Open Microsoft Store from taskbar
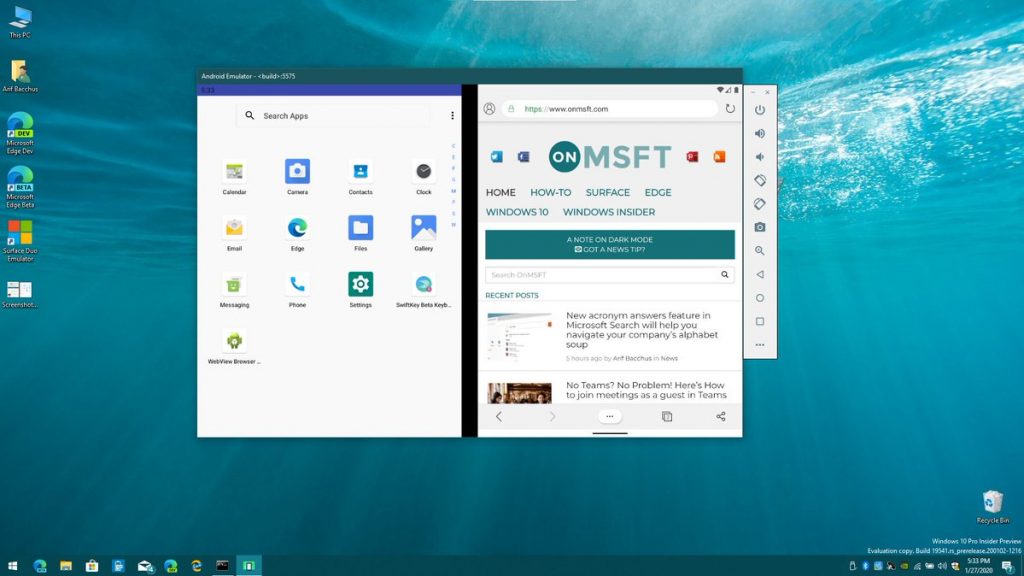The width and height of the screenshot is (1024, 576). point(92,566)
